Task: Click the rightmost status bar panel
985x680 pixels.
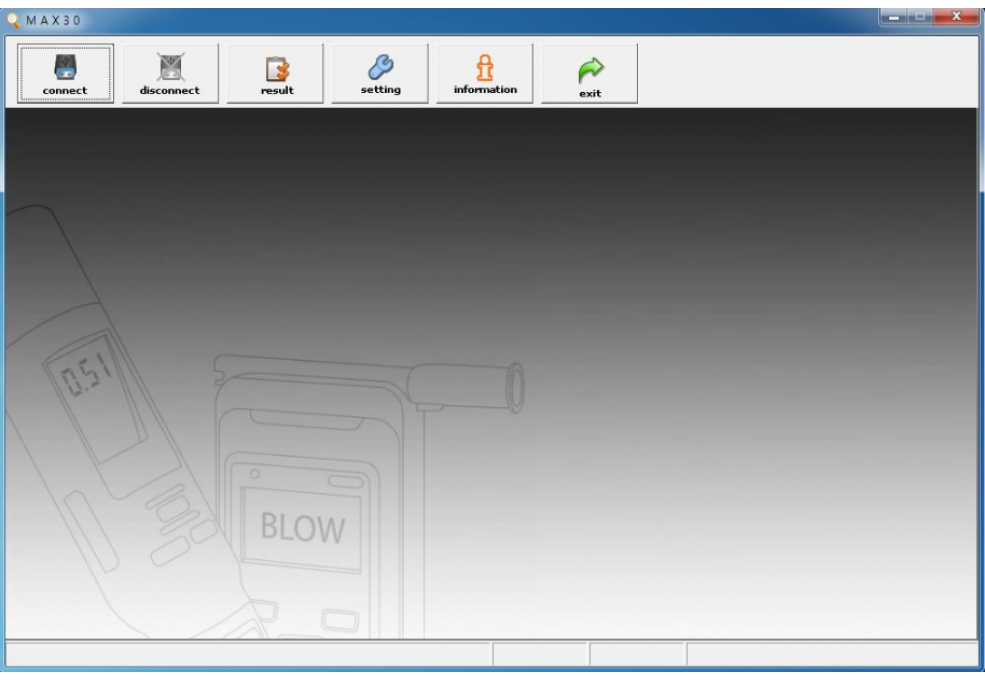Action: pyautogui.click(x=831, y=654)
